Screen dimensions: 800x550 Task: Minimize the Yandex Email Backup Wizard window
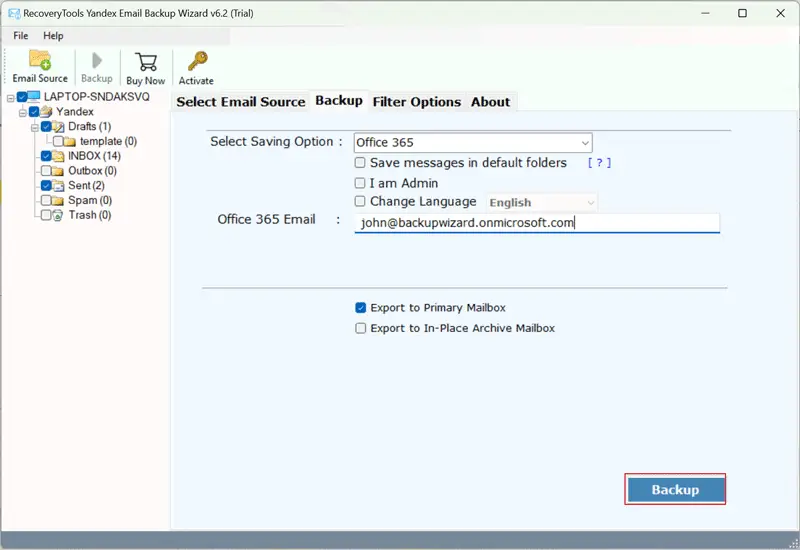[x=706, y=13]
